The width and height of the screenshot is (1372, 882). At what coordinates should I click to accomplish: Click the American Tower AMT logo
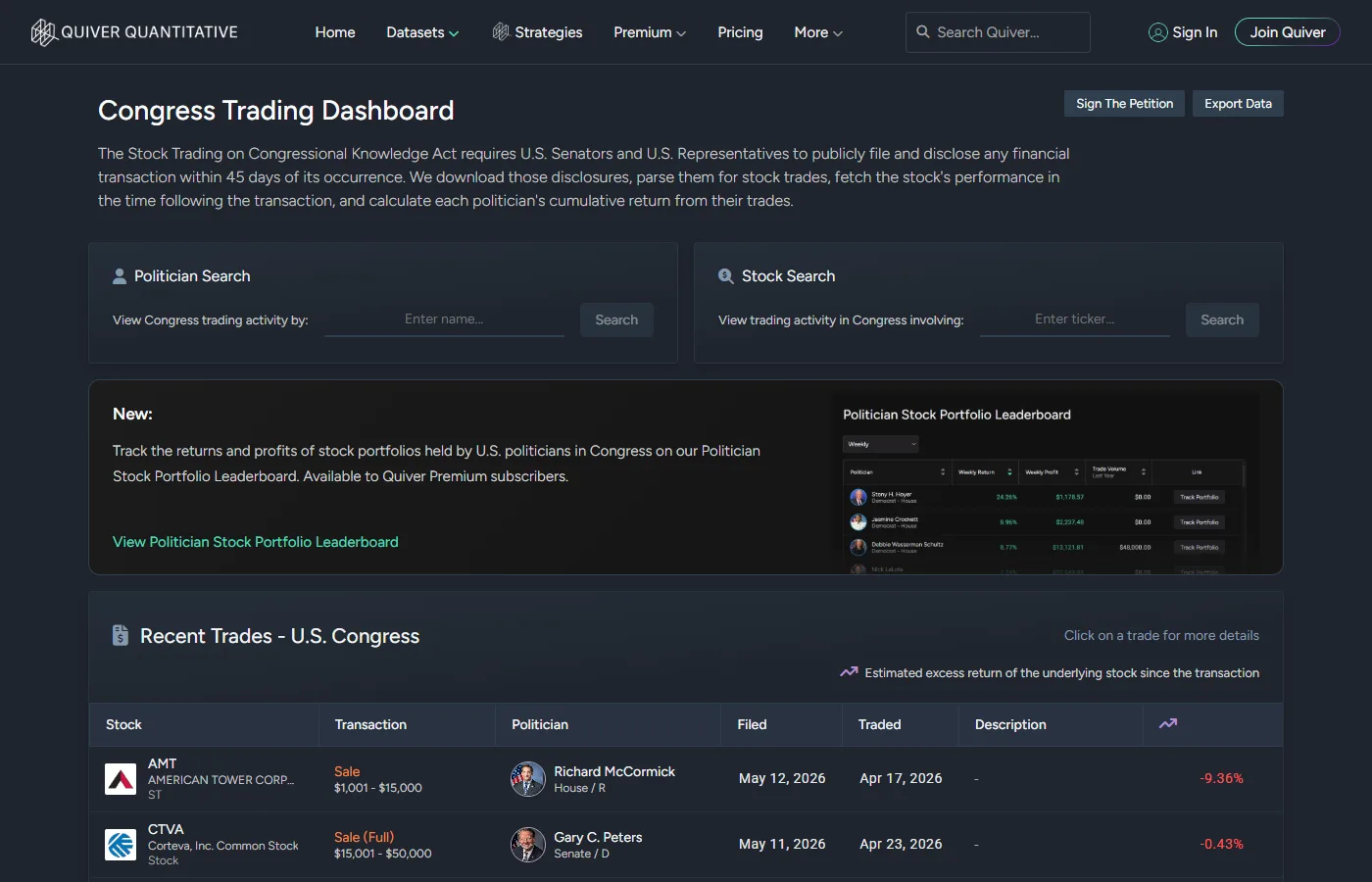pos(121,779)
